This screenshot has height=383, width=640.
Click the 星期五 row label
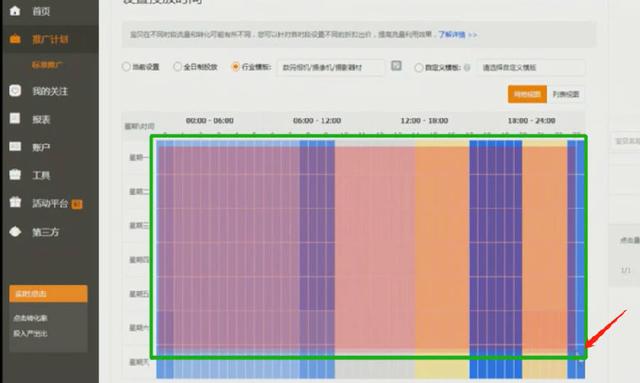click(139, 294)
